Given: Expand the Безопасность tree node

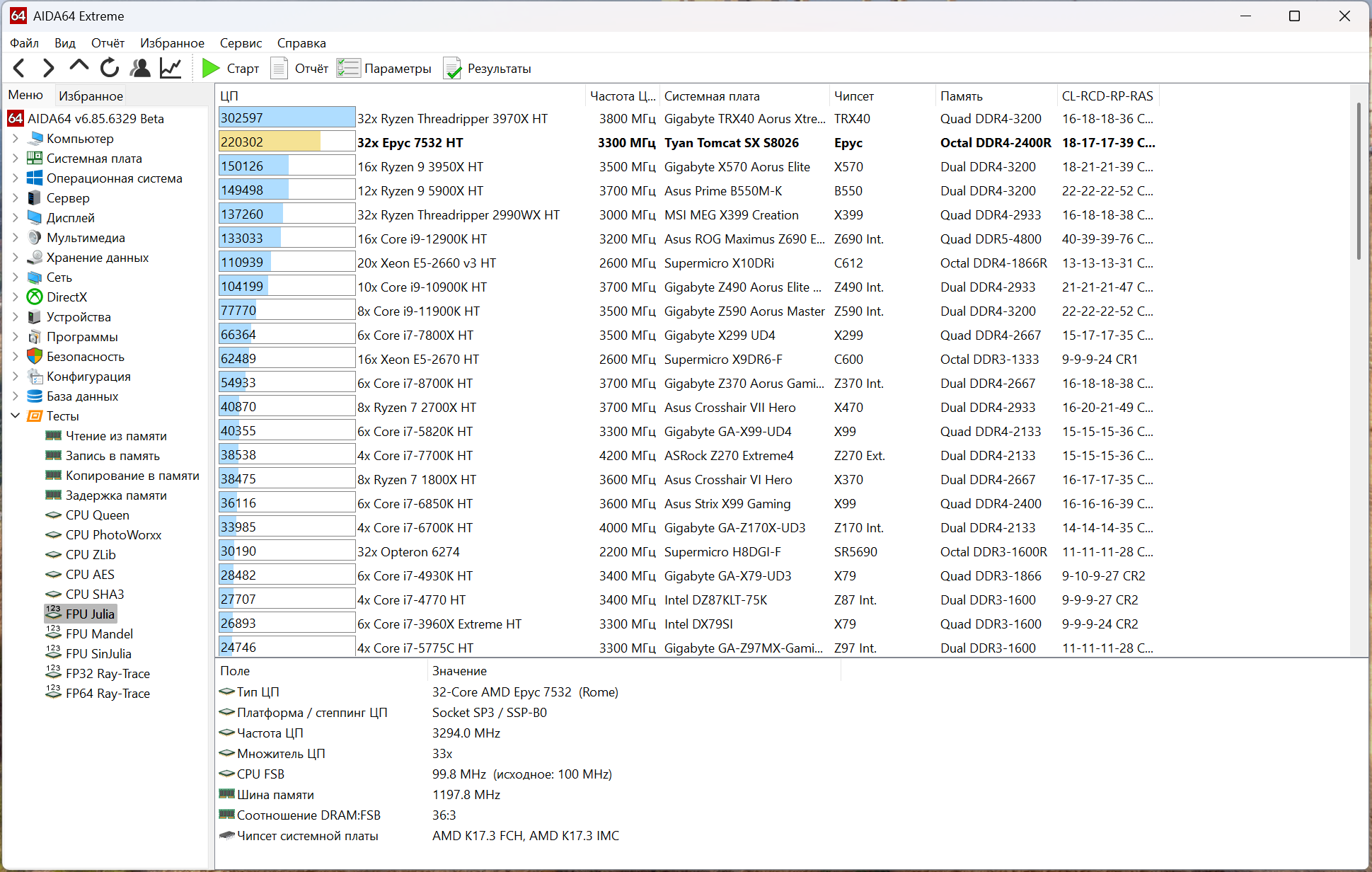Looking at the screenshot, I should pos(16,357).
